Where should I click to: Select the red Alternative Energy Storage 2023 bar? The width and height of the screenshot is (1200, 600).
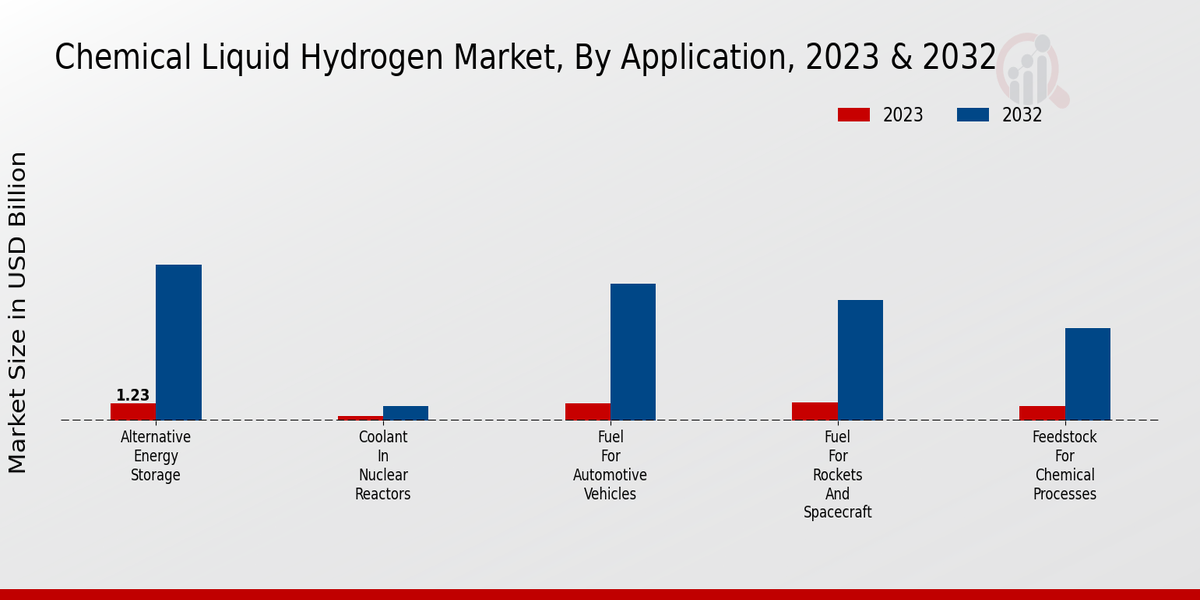pos(133,411)
